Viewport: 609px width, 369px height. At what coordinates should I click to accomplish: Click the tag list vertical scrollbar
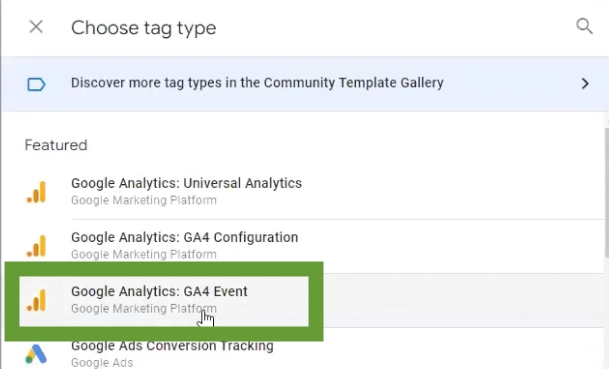click(x=606, y=192)
